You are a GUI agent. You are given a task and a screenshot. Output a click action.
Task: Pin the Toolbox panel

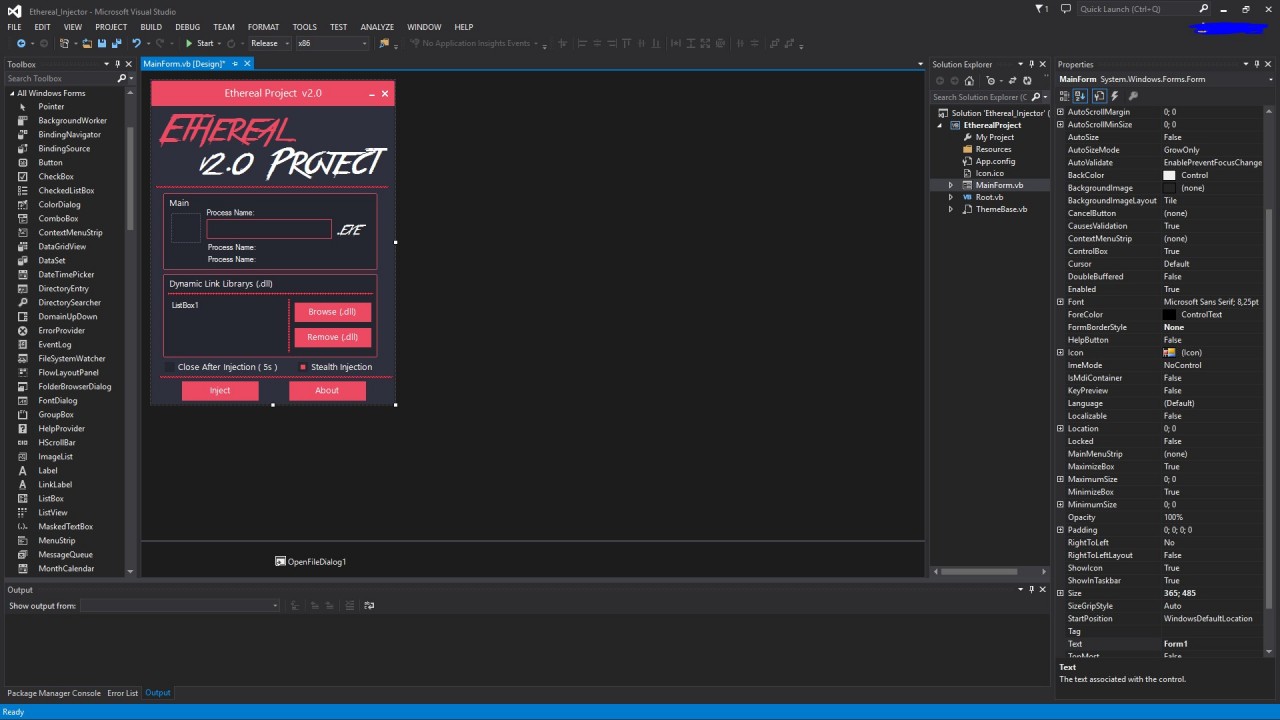pyautogui.click(x=117, y=64)
